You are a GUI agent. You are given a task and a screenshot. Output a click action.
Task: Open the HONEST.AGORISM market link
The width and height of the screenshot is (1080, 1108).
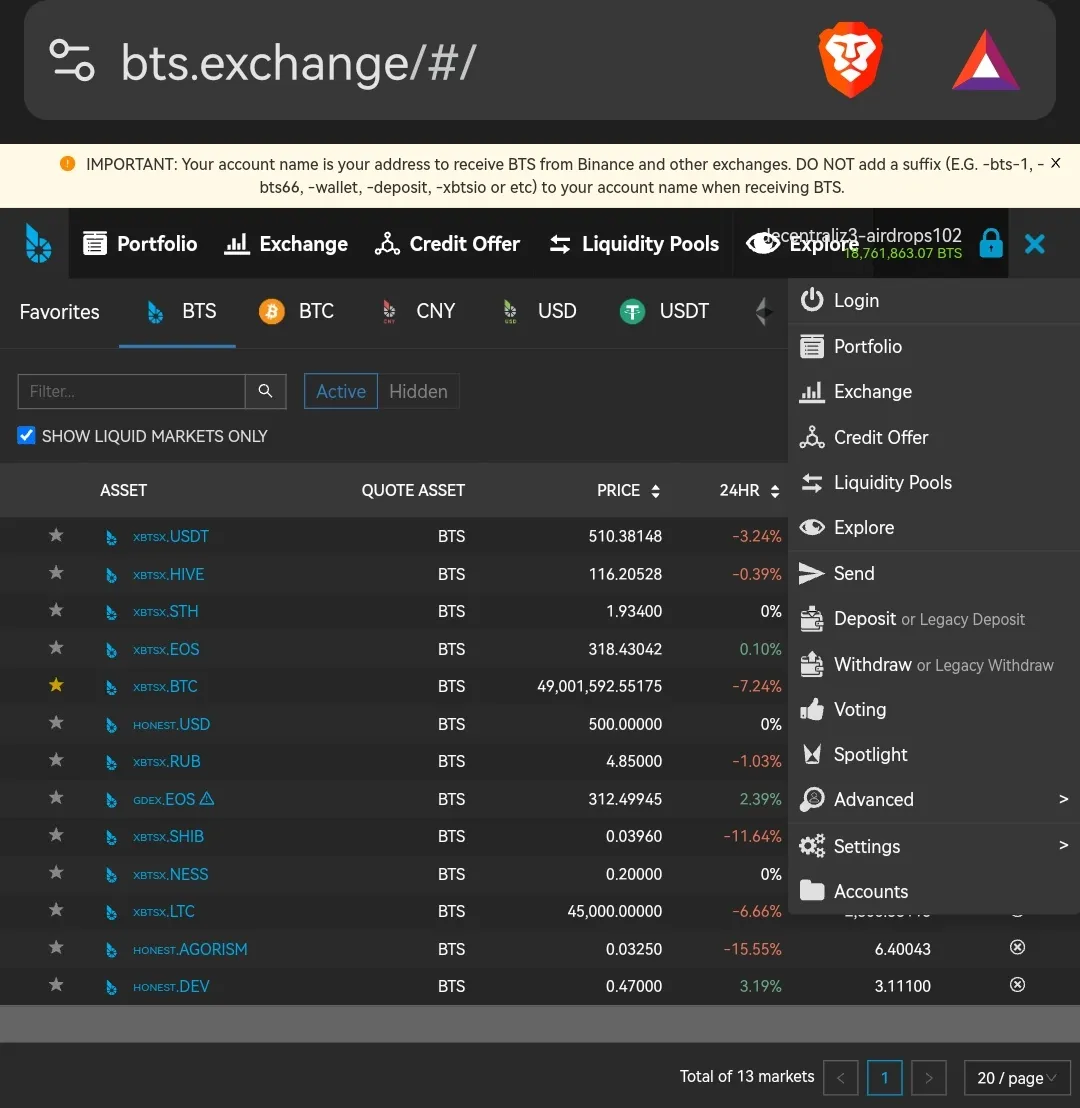pos(190,949)
